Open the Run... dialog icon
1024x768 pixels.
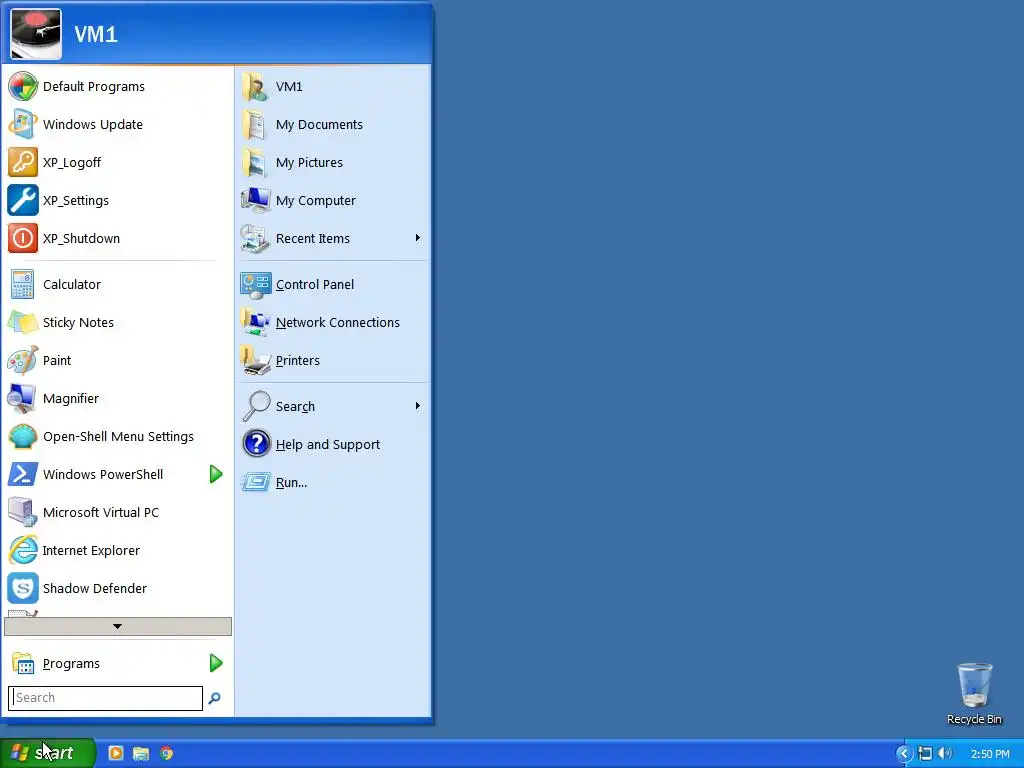[255, 482]
